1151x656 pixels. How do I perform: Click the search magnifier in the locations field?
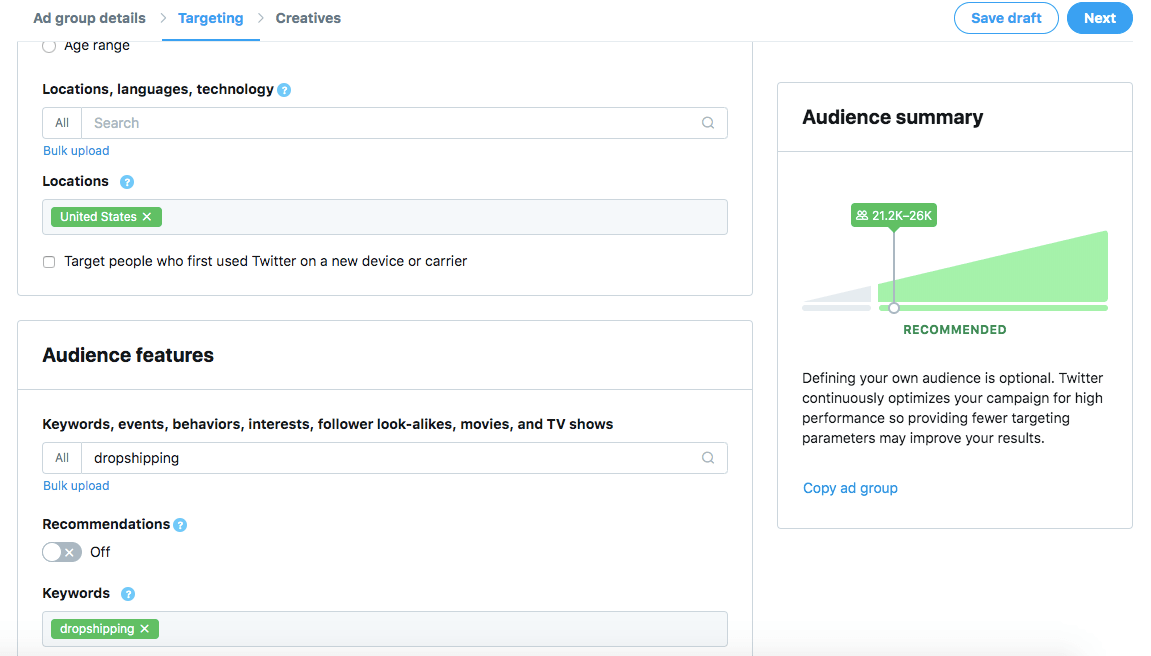click(708, 122)
